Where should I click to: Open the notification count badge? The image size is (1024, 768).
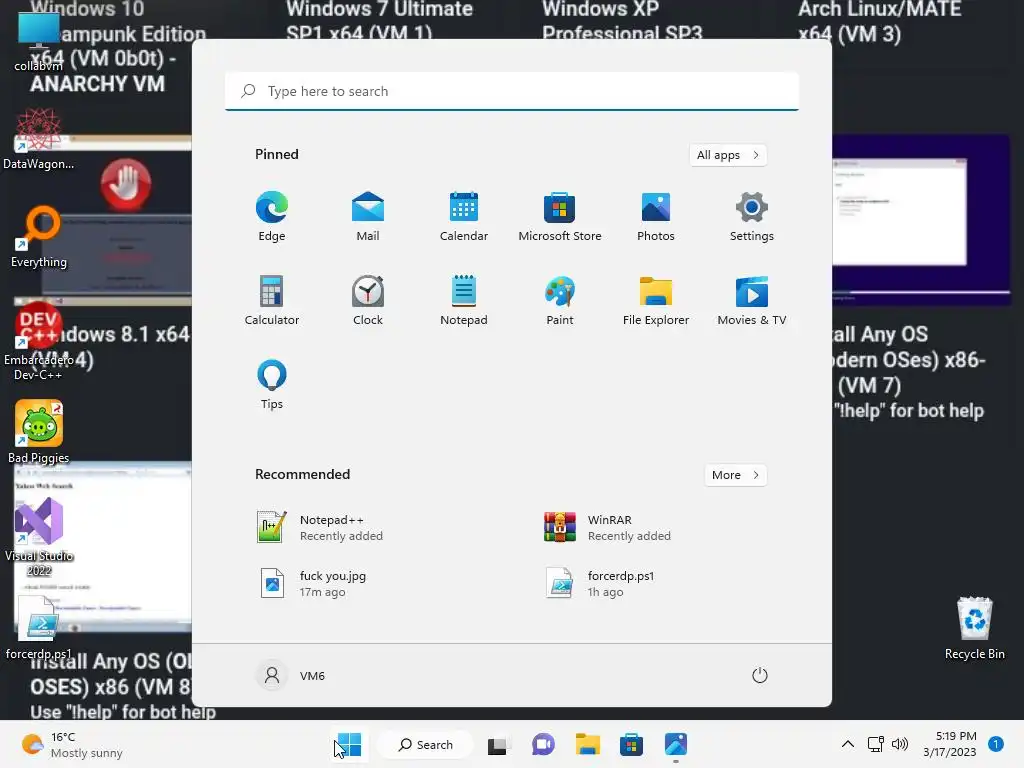pos(996,744)
